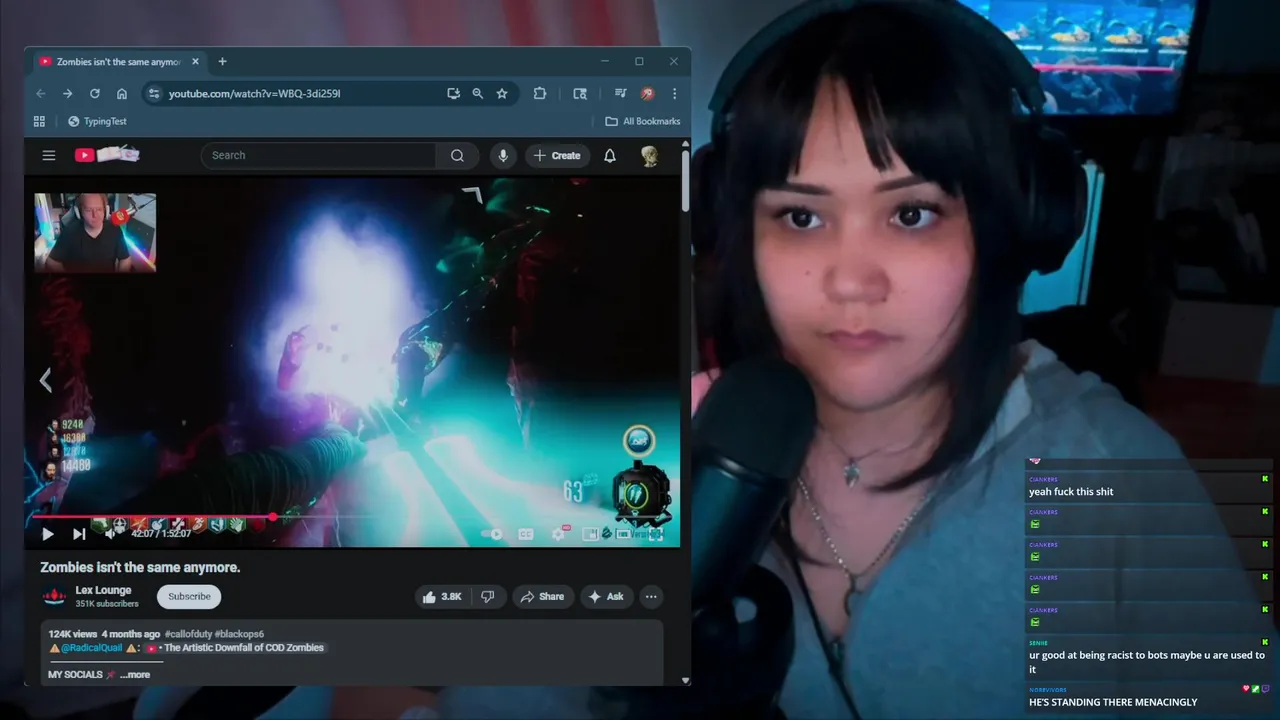Open the #blackops6 hashtag

tap(239, 634)
